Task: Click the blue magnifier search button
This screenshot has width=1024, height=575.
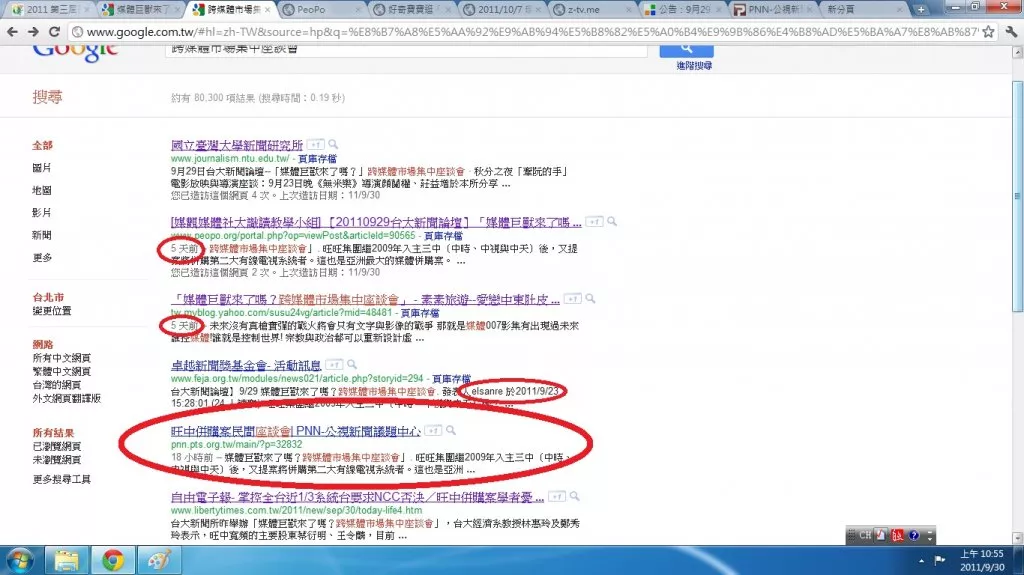Action: point(686,49)
